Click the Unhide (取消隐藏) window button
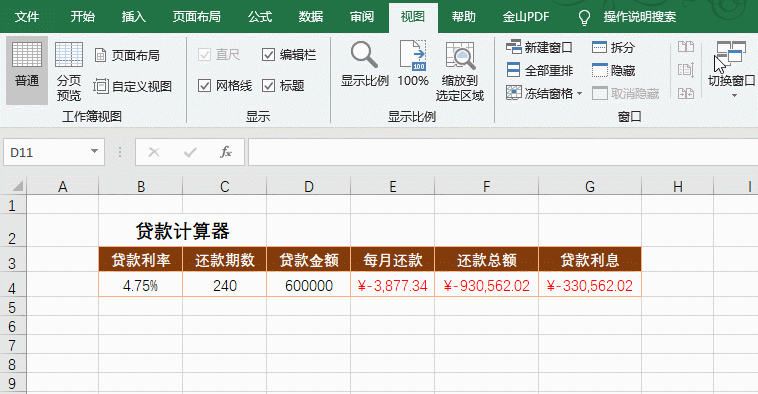Screen dimensions: 758x394 coord(626,93)
